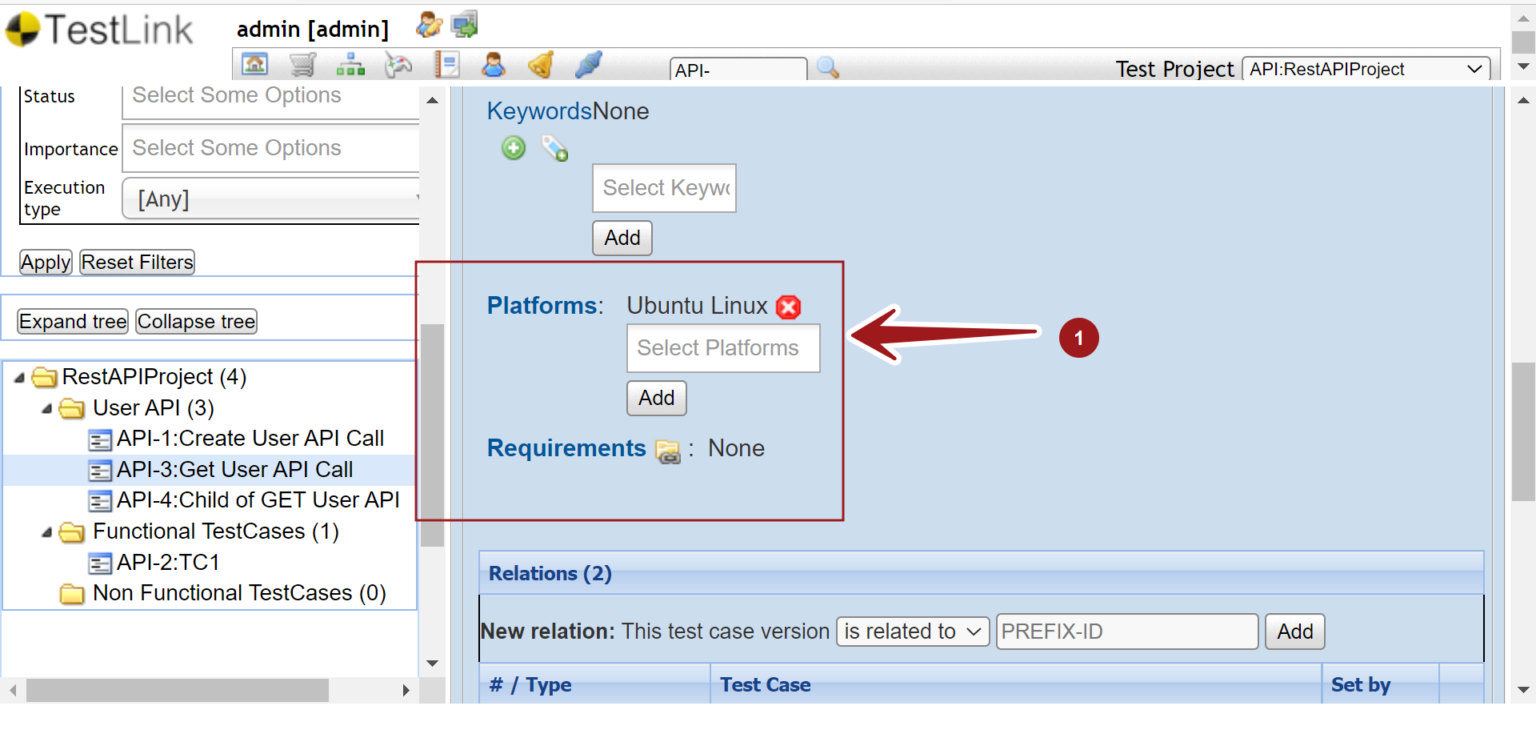1536x754 pixels.
Task: Click Expand tree above the project list
Action: point(71,321)
